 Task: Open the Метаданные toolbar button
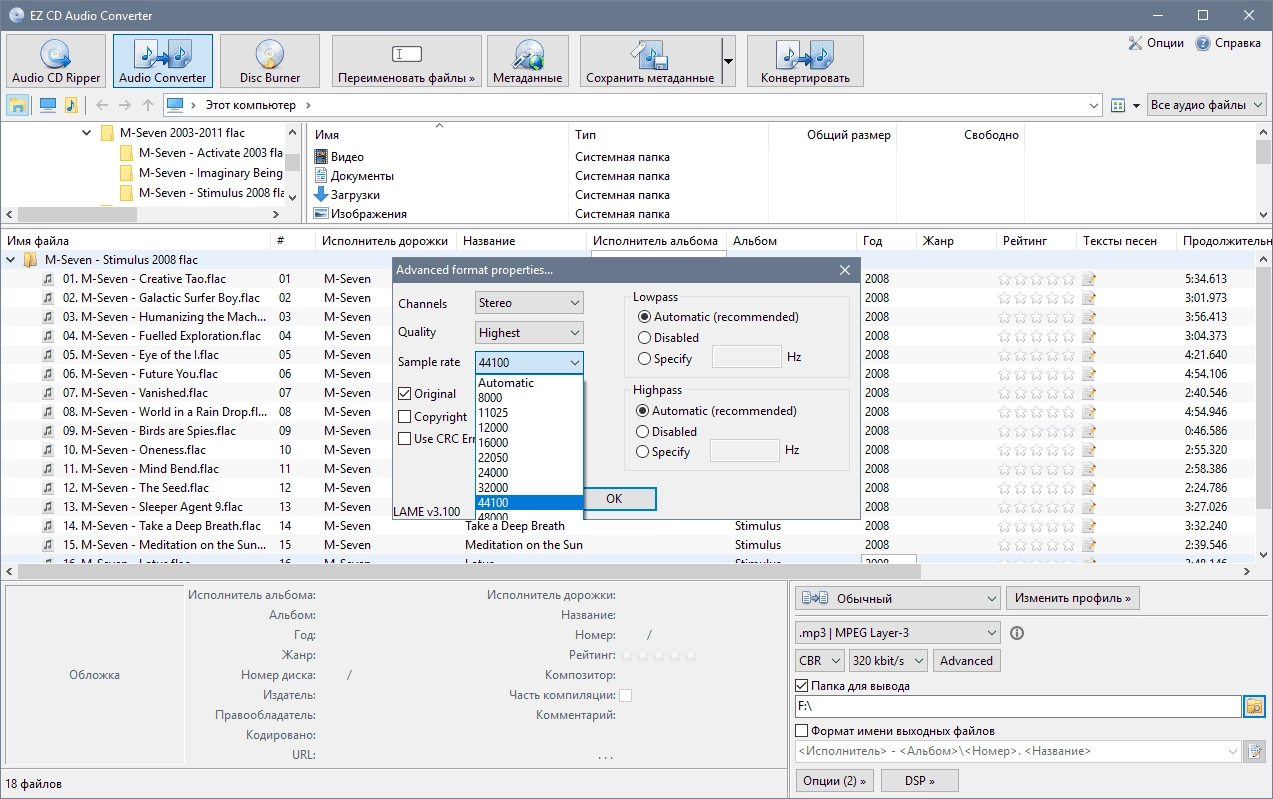[528, 61]
